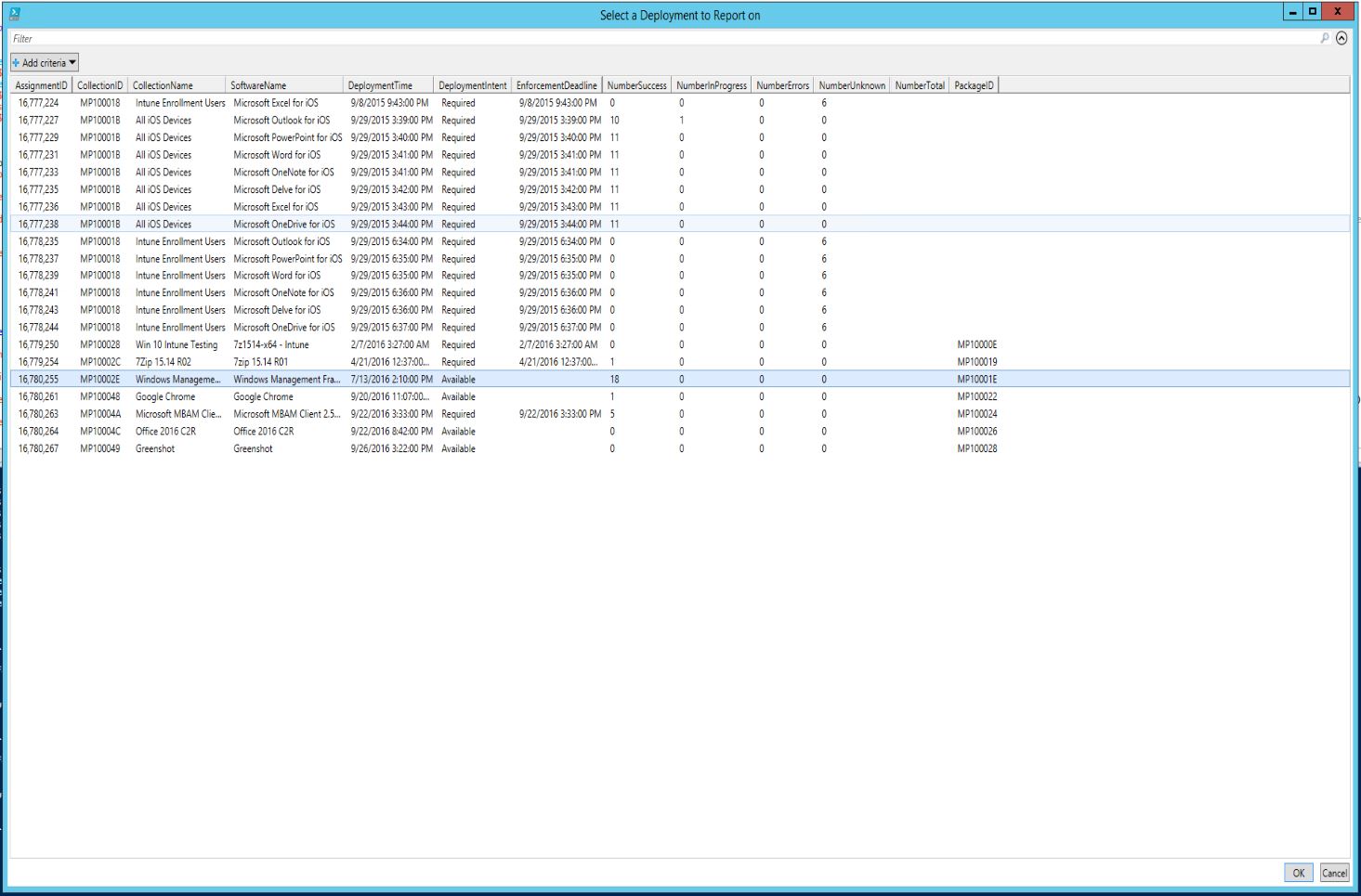
Task: Minimize the Select a Deployment window
Action: point(1293,11)
